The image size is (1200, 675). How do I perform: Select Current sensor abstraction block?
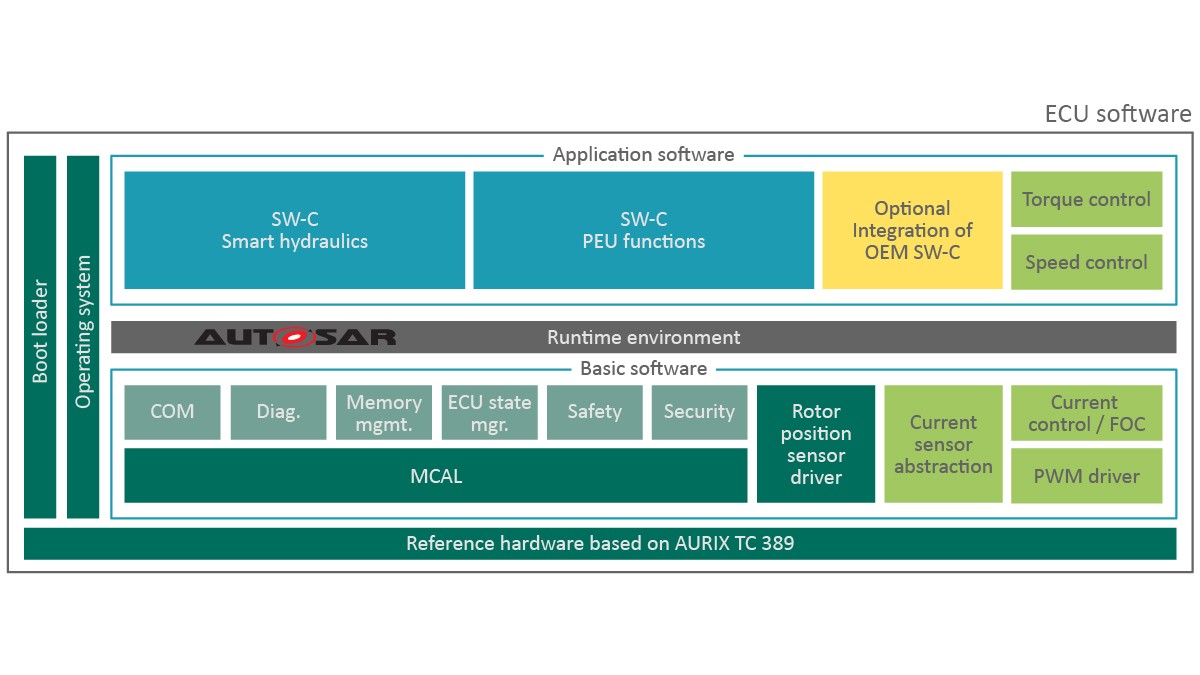click(x=943, y=444)
